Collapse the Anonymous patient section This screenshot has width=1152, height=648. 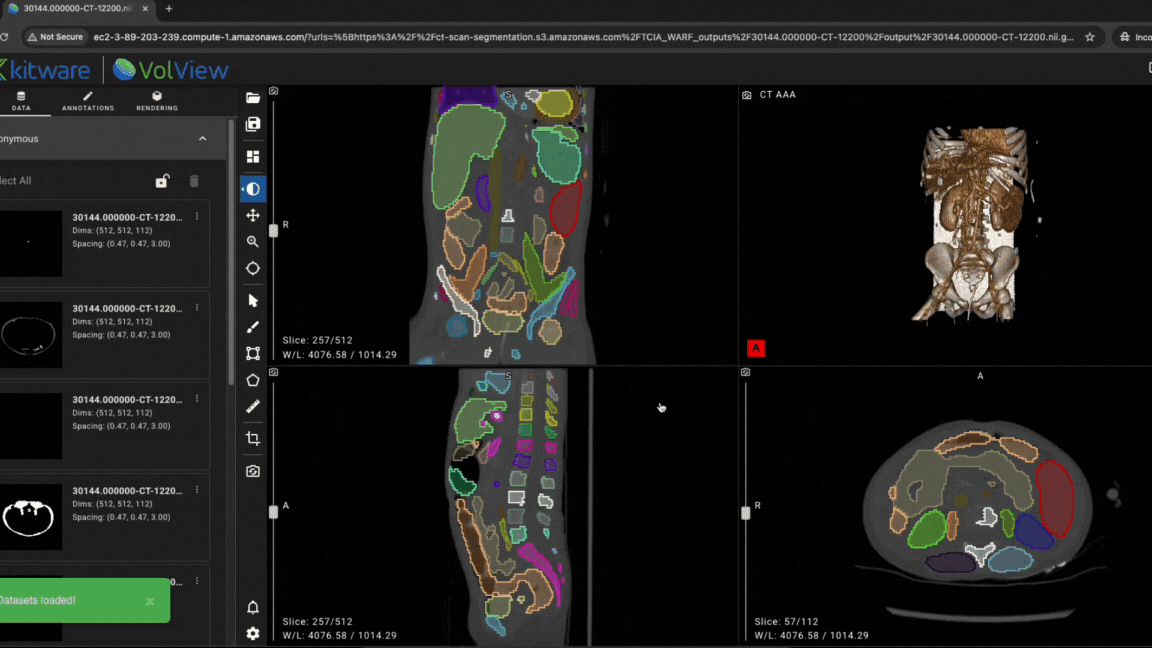tap(203, 139)
